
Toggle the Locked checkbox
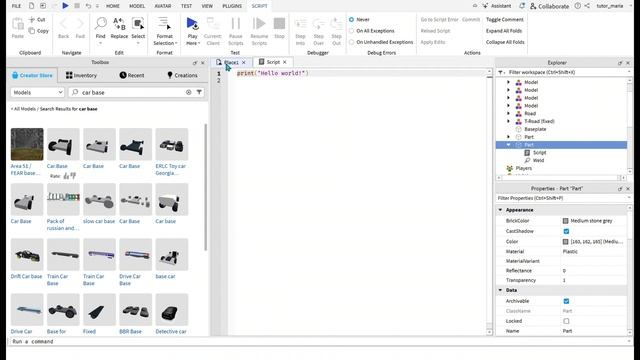566,321
